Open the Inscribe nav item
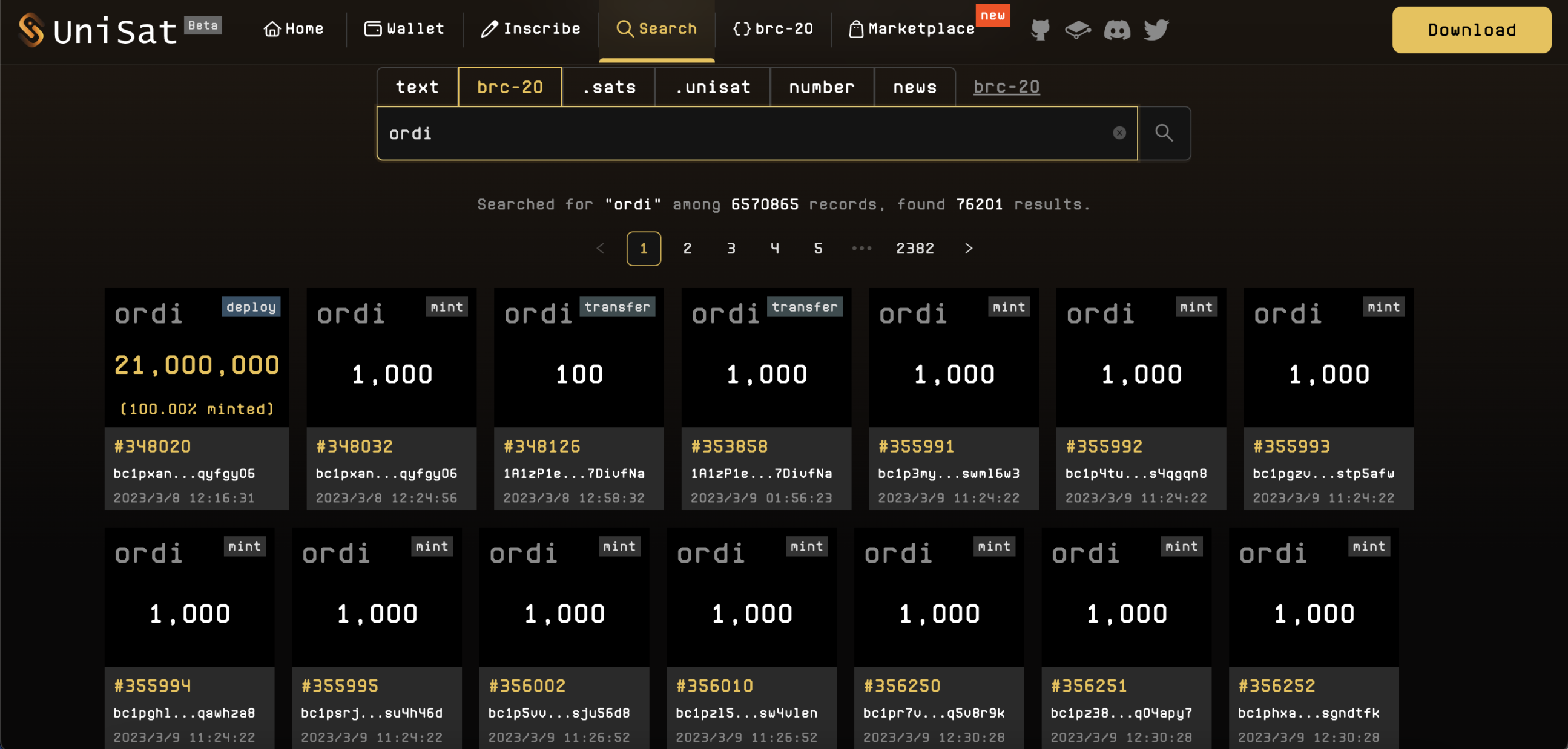This screenshot has height=749, width=1568. (530, 28)
